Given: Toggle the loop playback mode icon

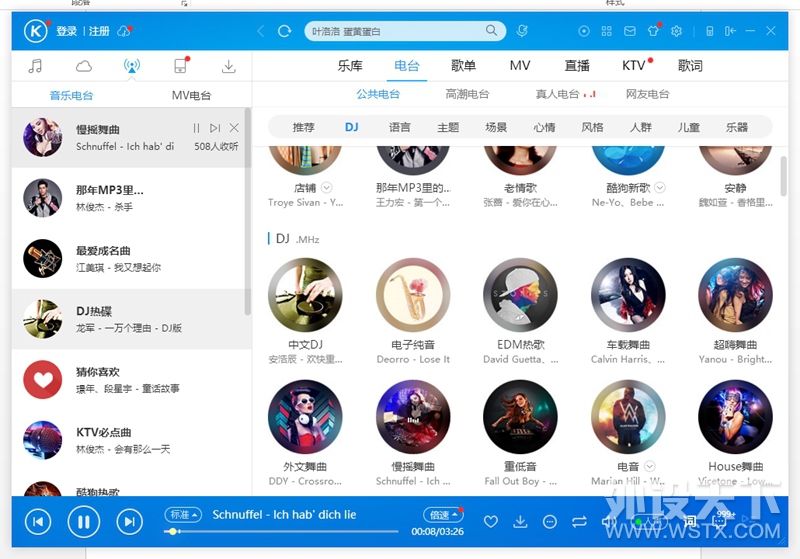Looking at the screenshot, I should click(580, 521).
